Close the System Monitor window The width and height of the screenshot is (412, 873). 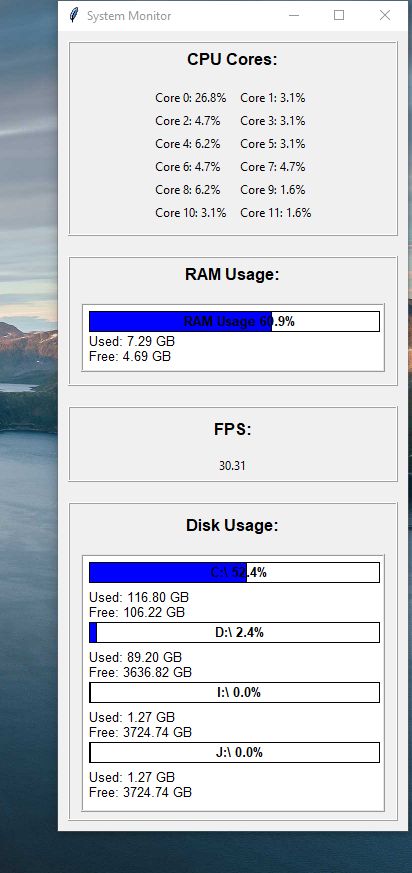point(385,16)
